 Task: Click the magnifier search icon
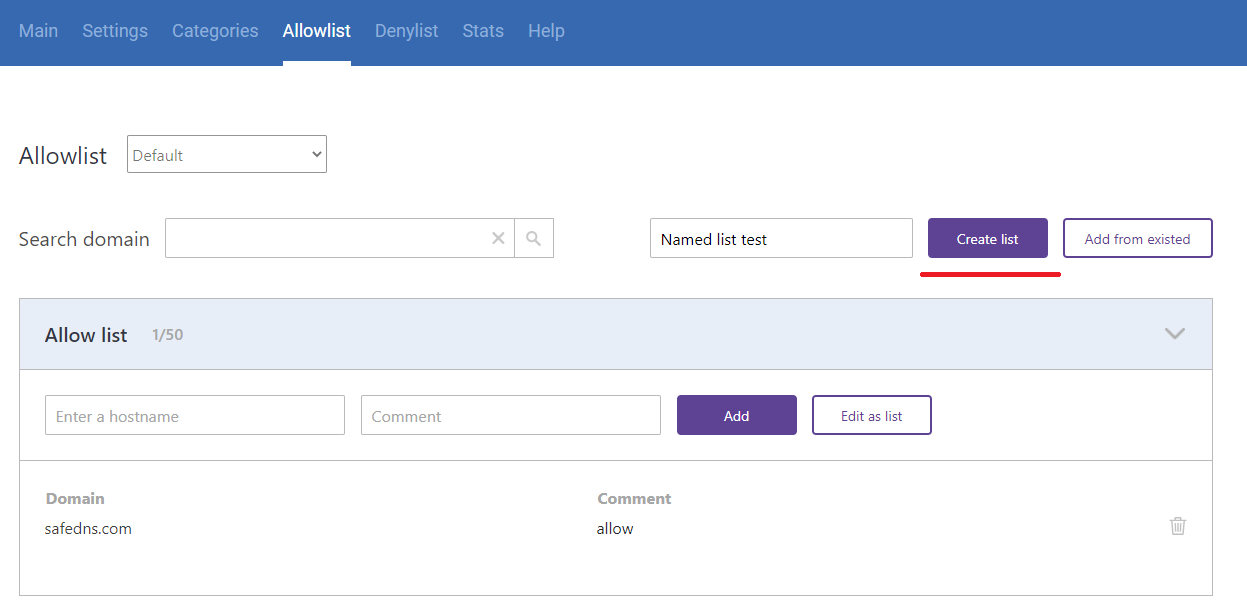534,238
